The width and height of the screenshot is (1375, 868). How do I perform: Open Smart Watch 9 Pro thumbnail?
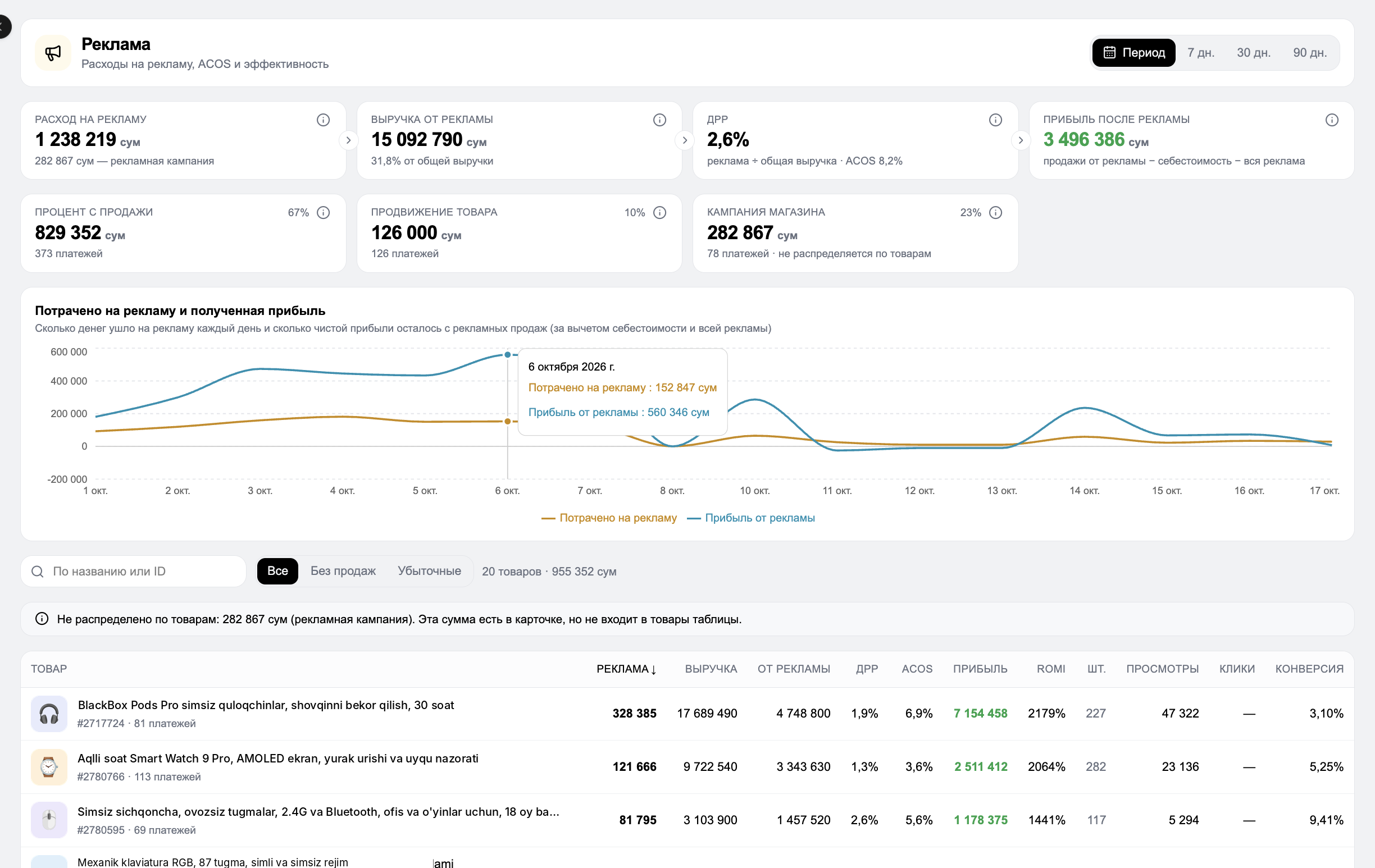(49, 767)
